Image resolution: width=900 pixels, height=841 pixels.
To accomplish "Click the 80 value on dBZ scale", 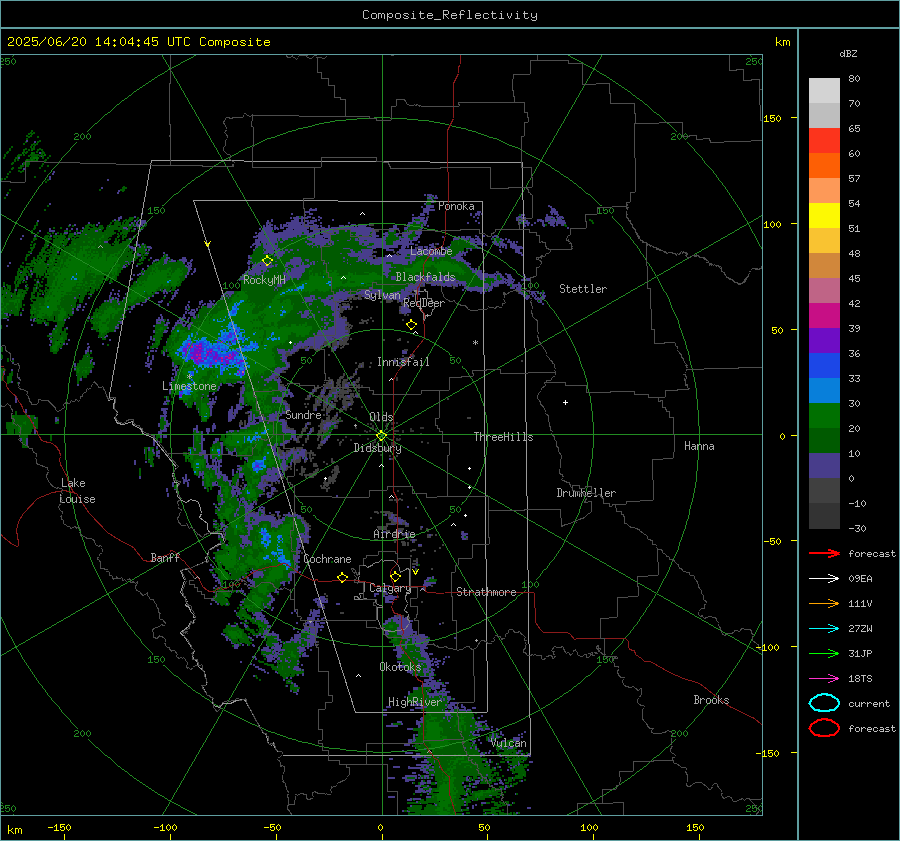I will tap(854, 79).
